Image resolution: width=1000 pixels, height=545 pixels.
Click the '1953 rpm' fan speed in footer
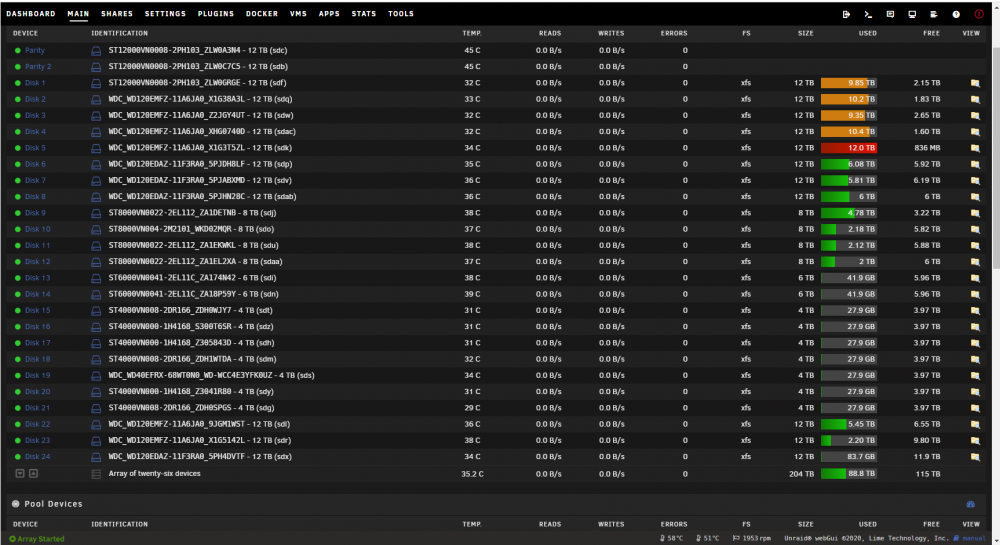[x=755, y=539]
